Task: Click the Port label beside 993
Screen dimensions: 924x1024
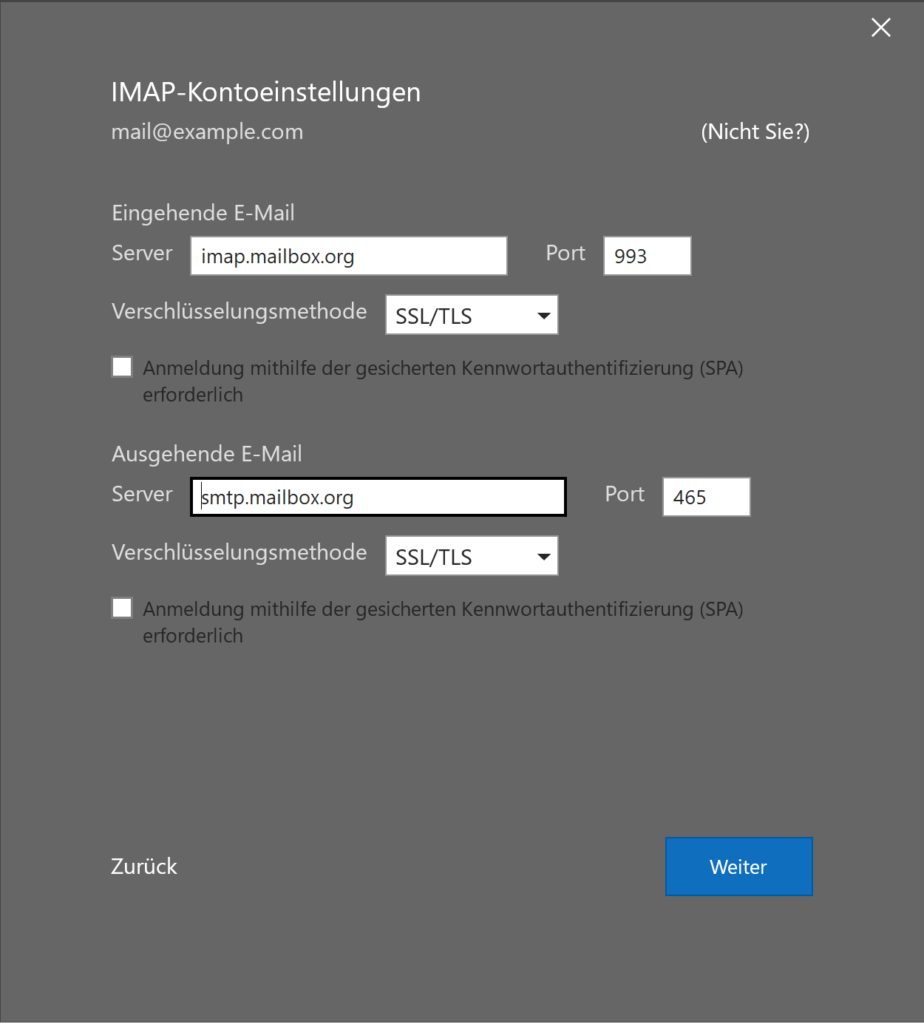Action: pyautogui.click(x=566, y=253)
